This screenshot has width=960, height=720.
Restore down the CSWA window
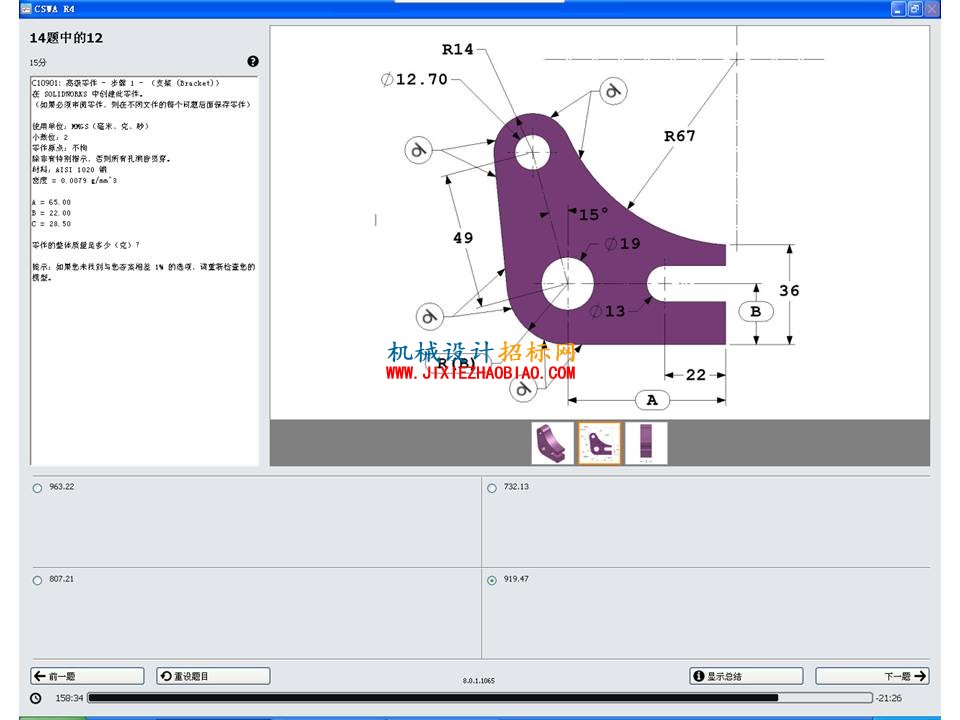(x=915, y=9)
